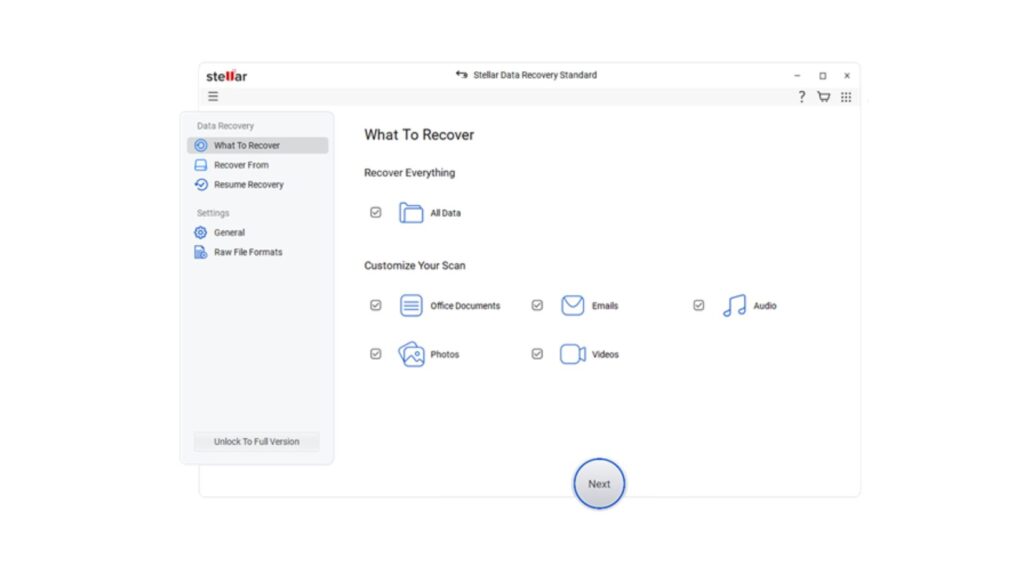
Task: Open the hamburger menu icon
Action: pos(213,97)
